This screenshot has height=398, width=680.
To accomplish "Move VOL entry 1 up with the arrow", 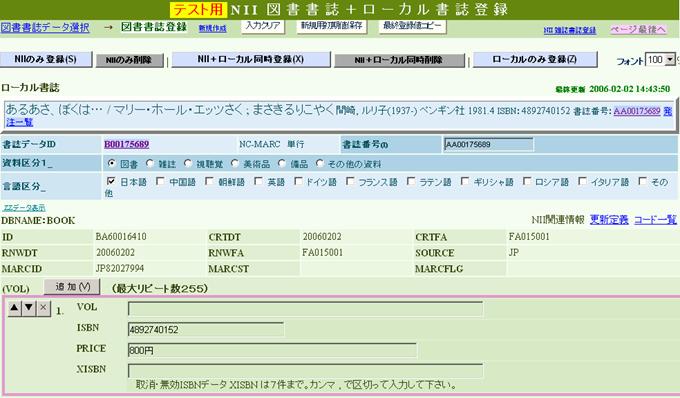I will tap(14, 308).
